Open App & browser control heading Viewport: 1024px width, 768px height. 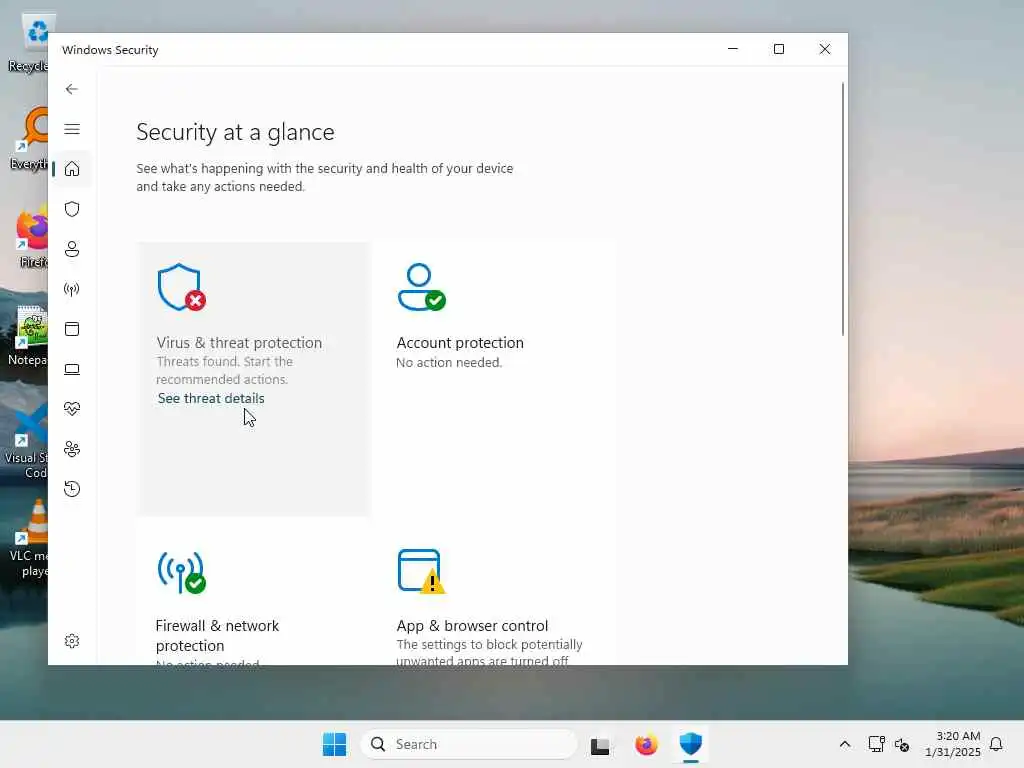(x=472, y=626)
